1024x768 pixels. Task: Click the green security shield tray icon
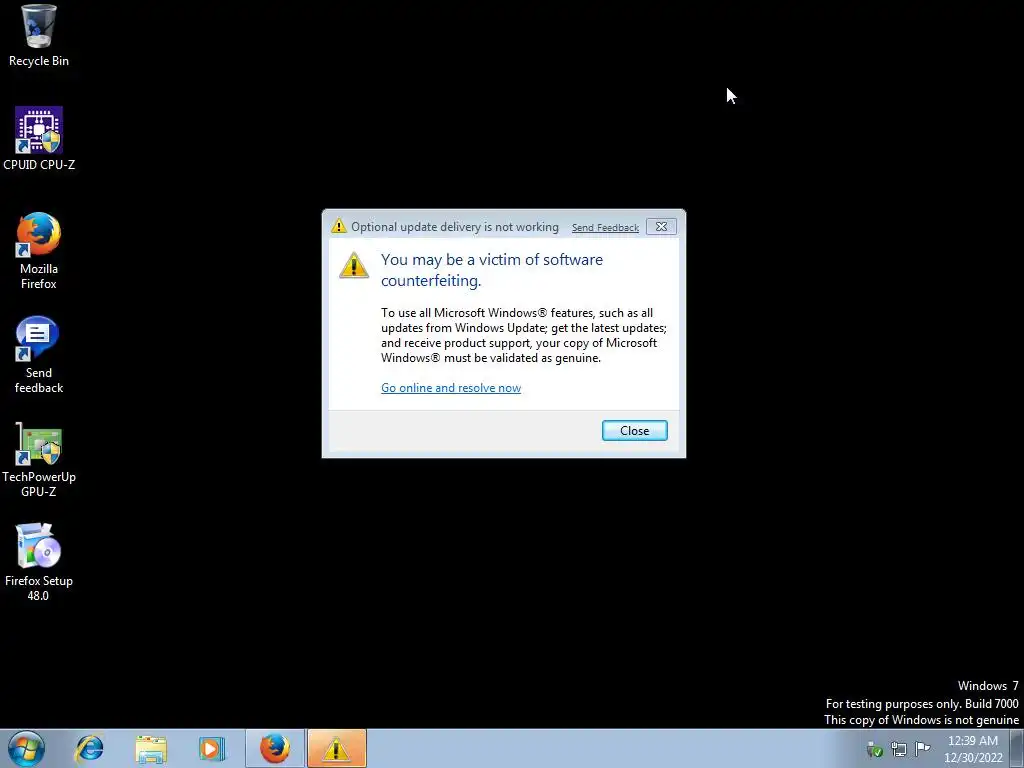point(874,749)
